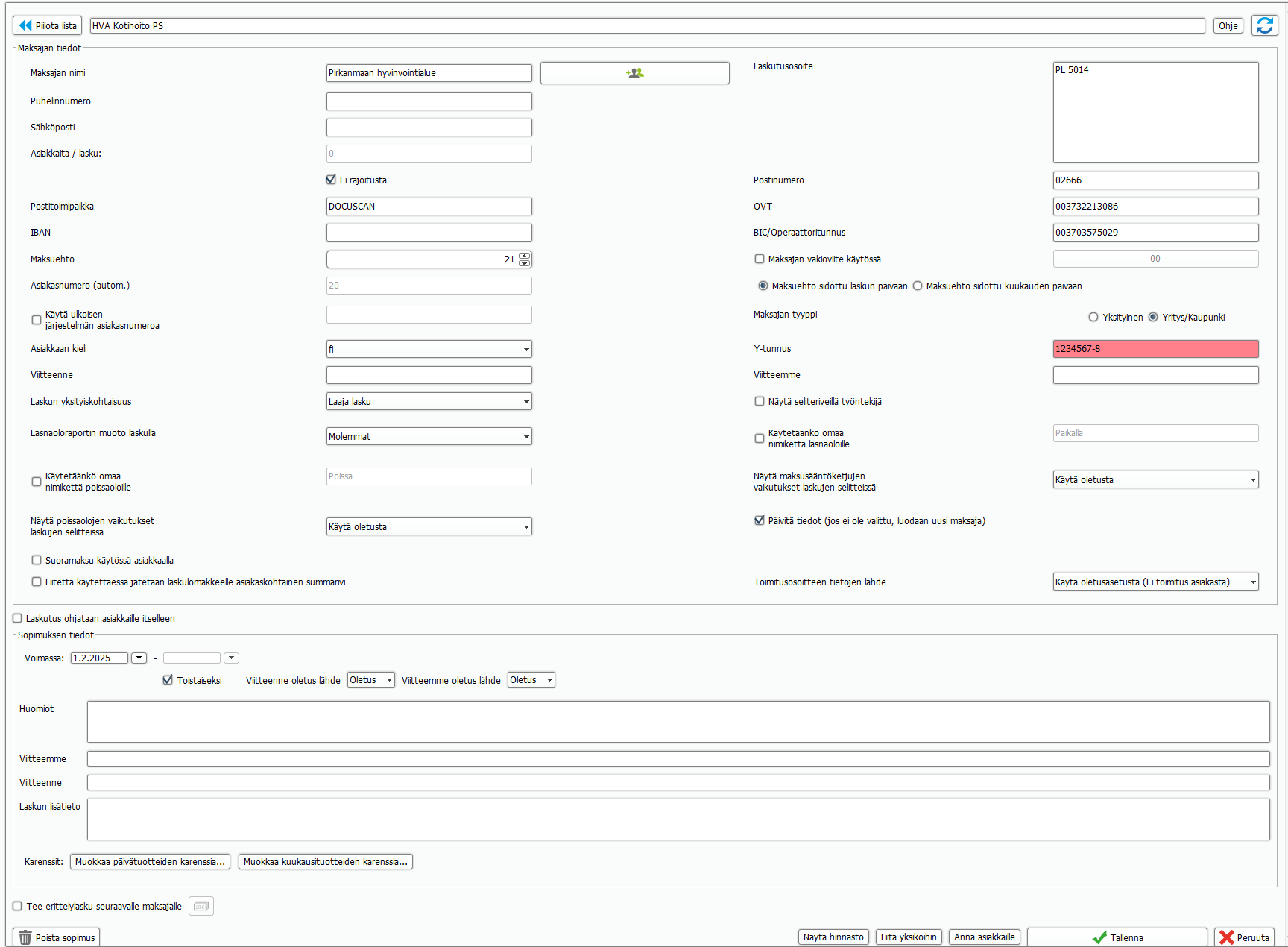
Task: Open the Ohje help button
Action: (x=1228, y=25)
